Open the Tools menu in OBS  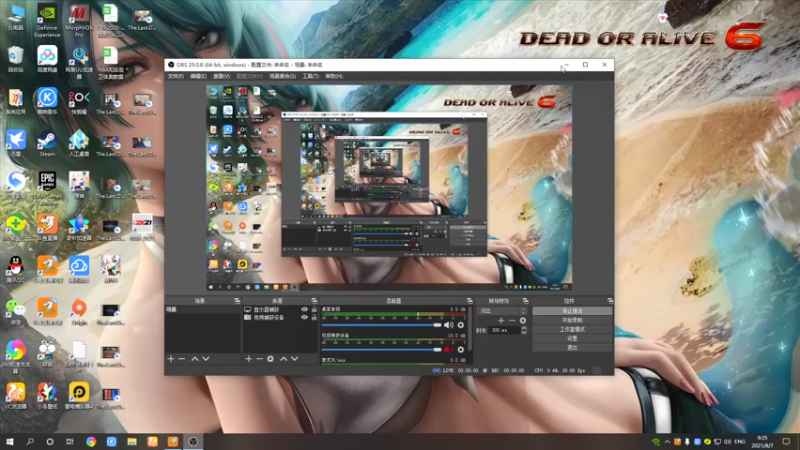pyautogui.click(x=310, y=76)
